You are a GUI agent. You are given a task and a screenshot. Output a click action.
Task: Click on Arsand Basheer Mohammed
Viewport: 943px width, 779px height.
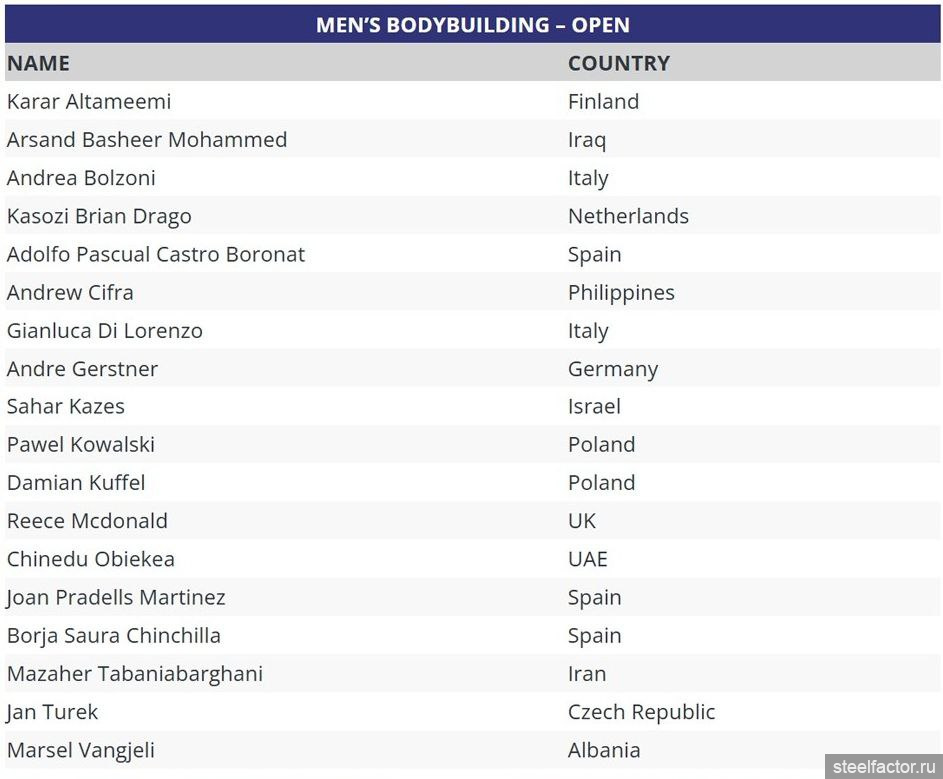[147, 139]
